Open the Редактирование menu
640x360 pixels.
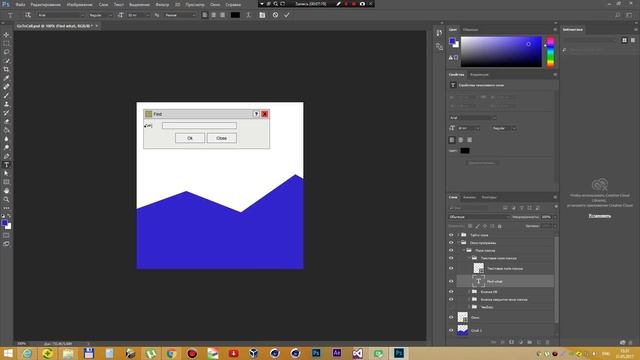click(46, 4)
